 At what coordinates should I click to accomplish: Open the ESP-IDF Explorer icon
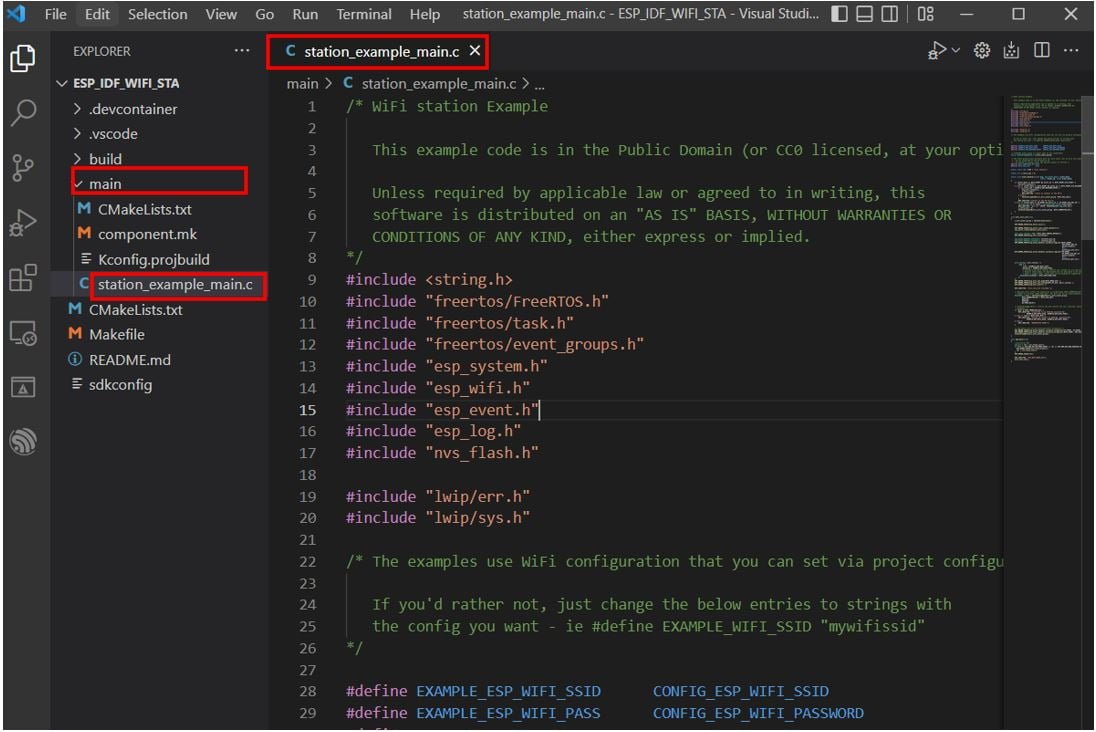pyautogui.click(x=22, y=441)
